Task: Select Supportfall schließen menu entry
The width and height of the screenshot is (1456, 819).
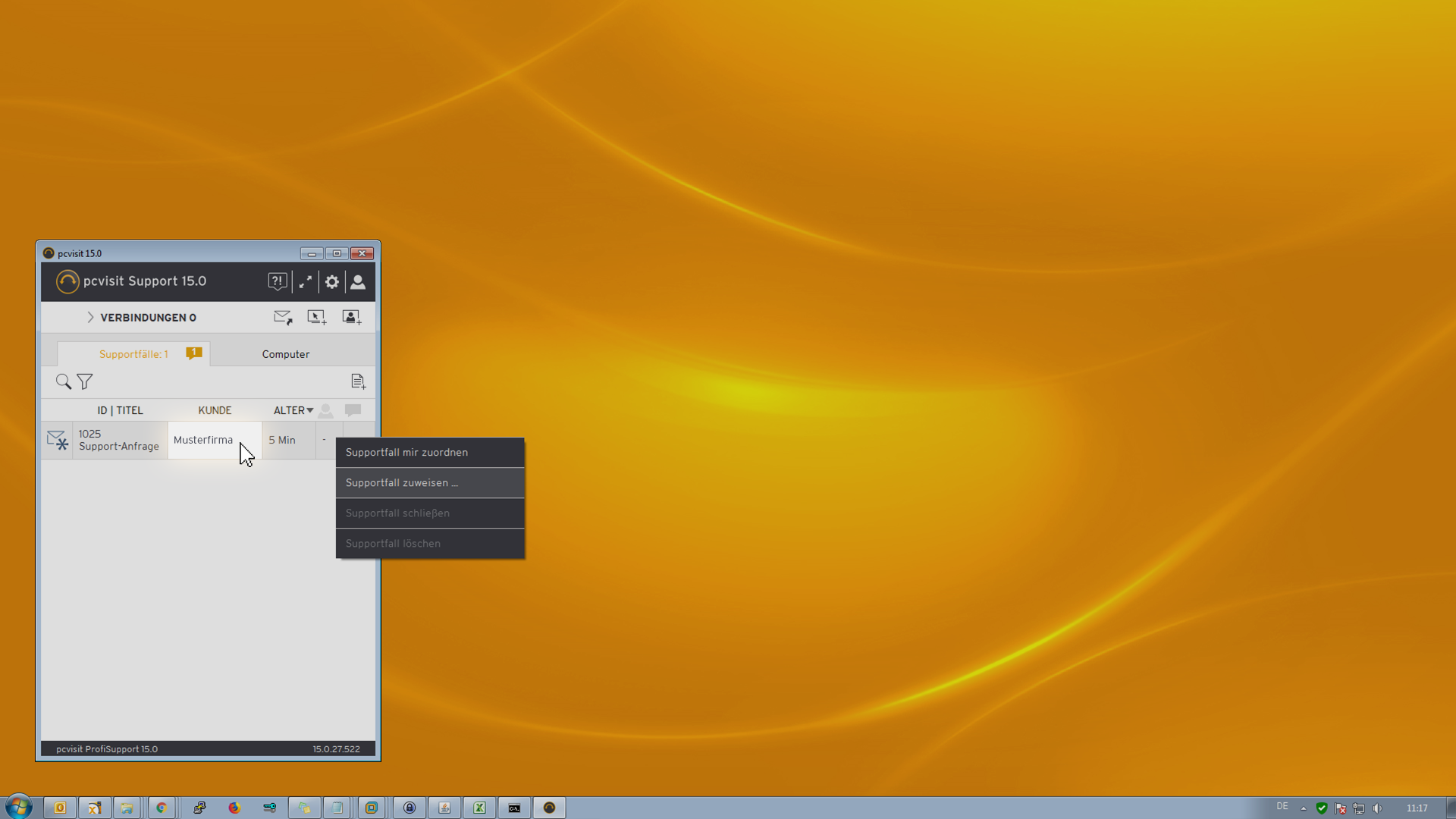Action: (430, 513)
